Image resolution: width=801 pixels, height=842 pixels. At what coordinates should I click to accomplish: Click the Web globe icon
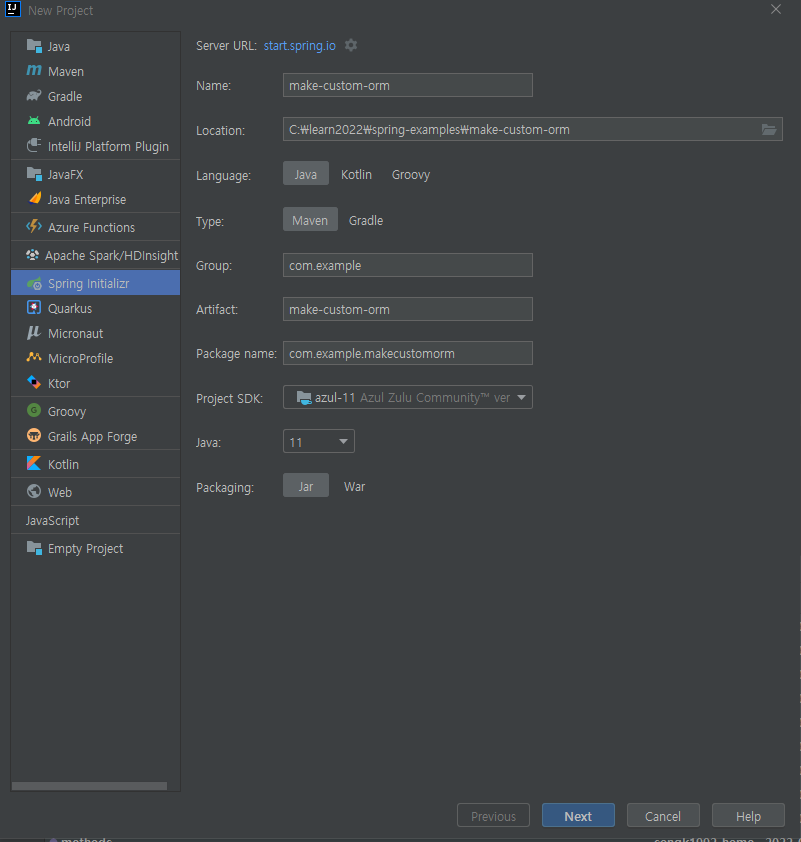tap(34, 491)
